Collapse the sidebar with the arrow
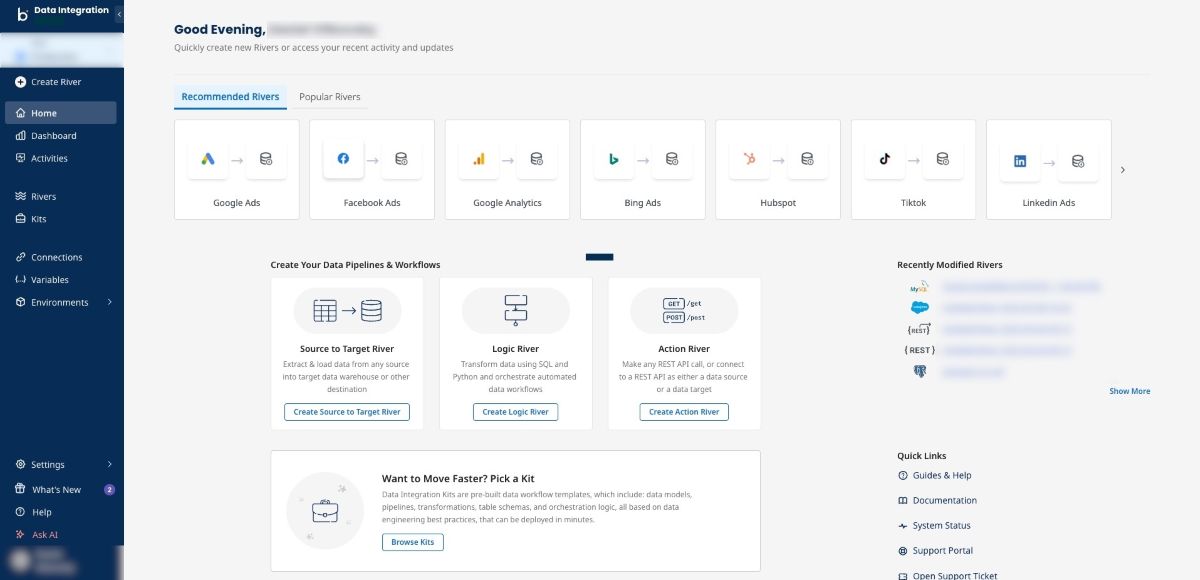The width and height of the screenshot is (1200, 580). pos(119,15)
